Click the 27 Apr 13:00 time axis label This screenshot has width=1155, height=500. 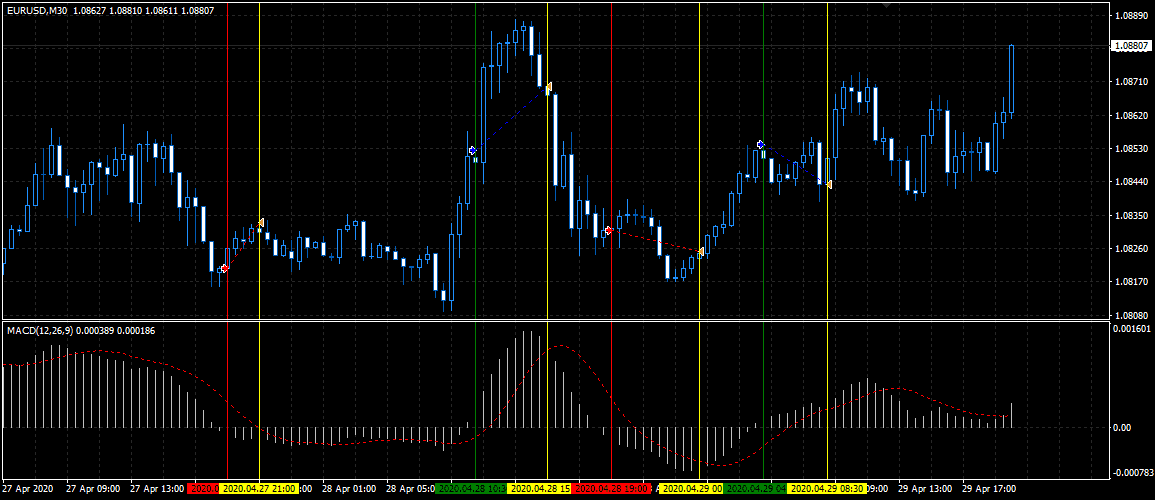click(157, 488)
